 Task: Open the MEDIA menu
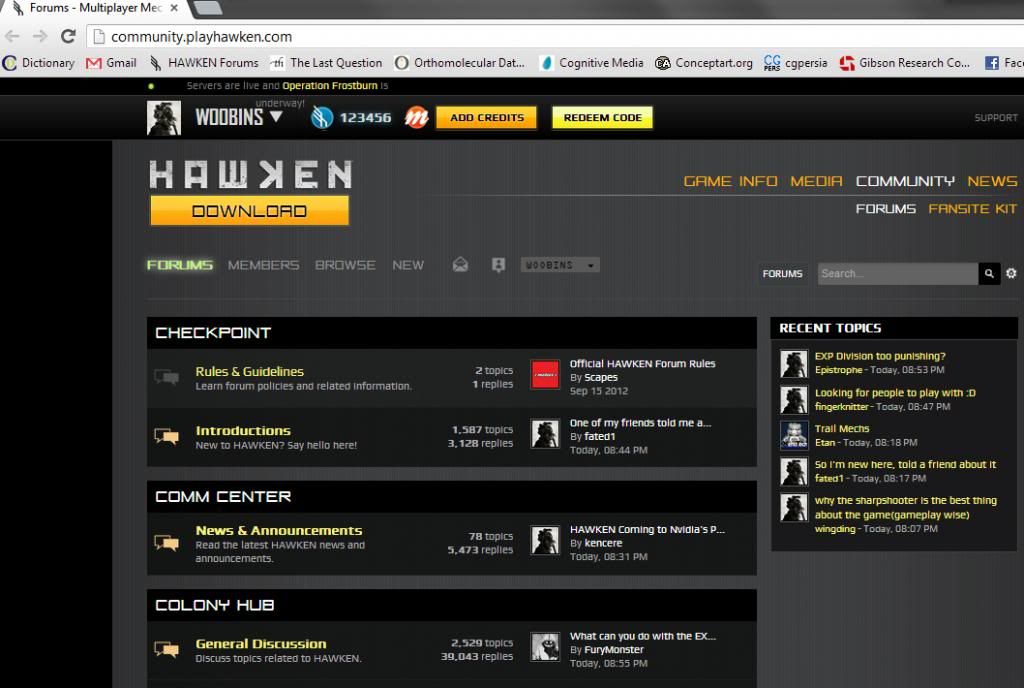click(x=816, y=181)
